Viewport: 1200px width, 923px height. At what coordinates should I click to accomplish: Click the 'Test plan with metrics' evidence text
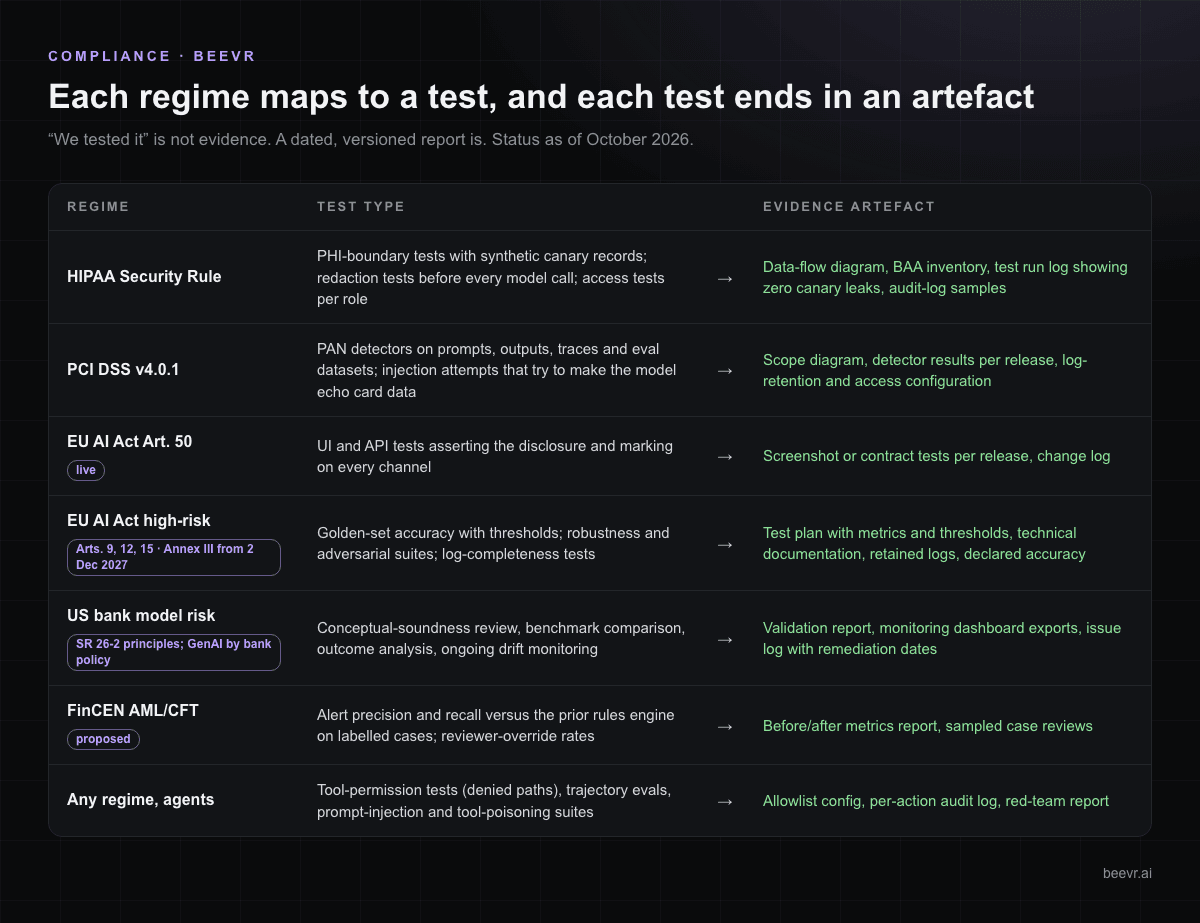(924, 544)
